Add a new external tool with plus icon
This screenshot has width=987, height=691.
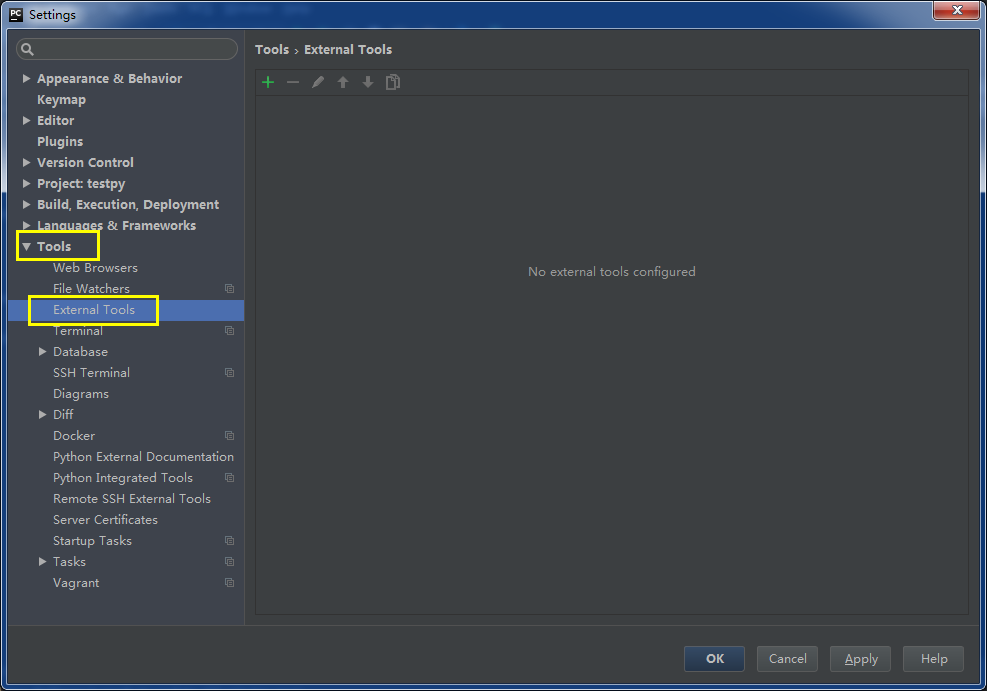tap(268, 82)
